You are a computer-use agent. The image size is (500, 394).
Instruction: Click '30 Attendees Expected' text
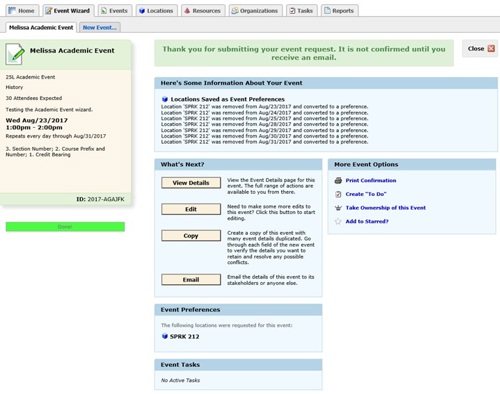(x=34, y=98)
